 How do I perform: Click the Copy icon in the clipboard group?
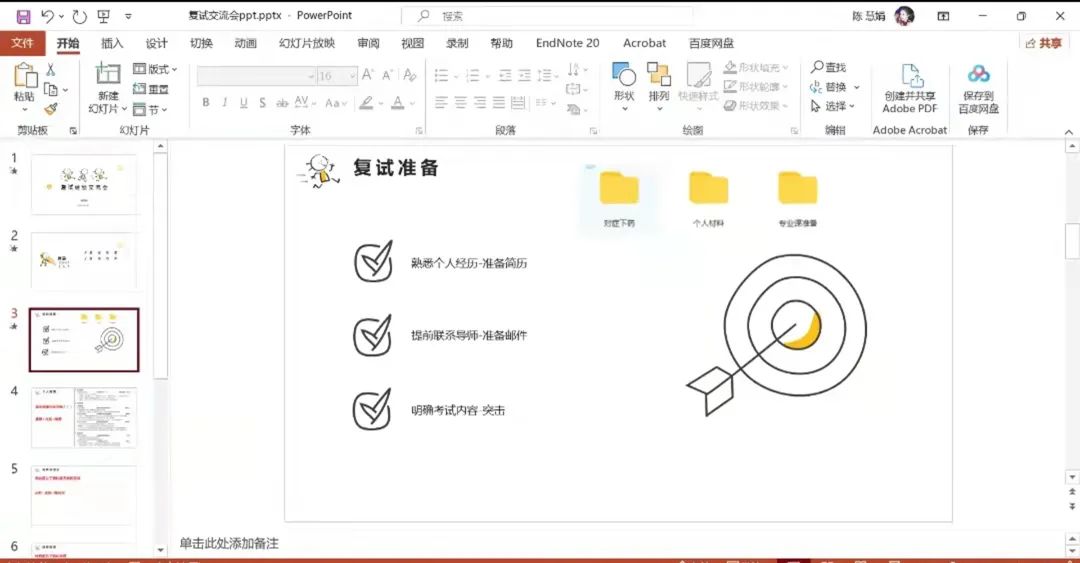[50, 89]
